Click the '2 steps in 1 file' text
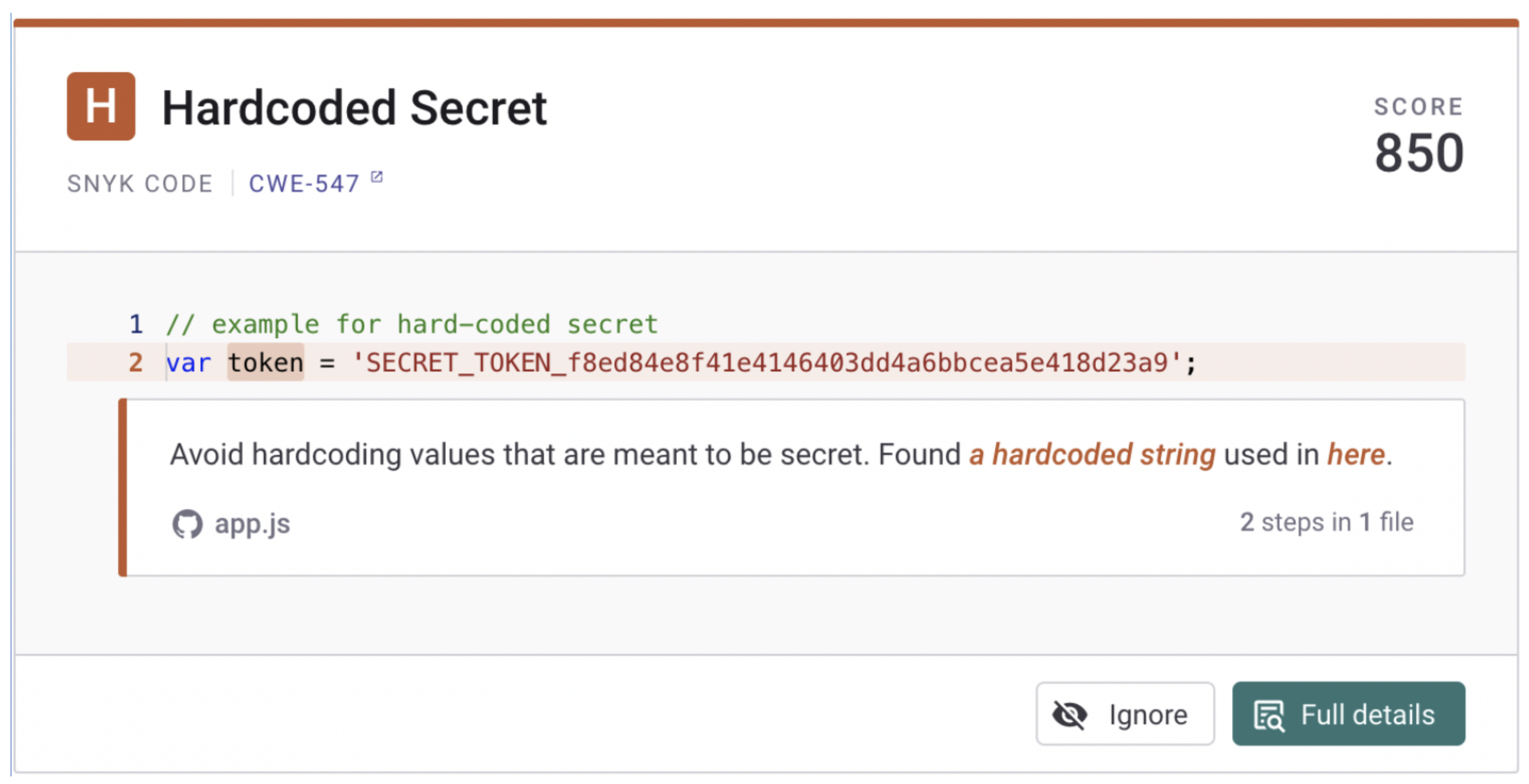The width and height of the screenshot is (1529, 784). (x=1326, y=523)
